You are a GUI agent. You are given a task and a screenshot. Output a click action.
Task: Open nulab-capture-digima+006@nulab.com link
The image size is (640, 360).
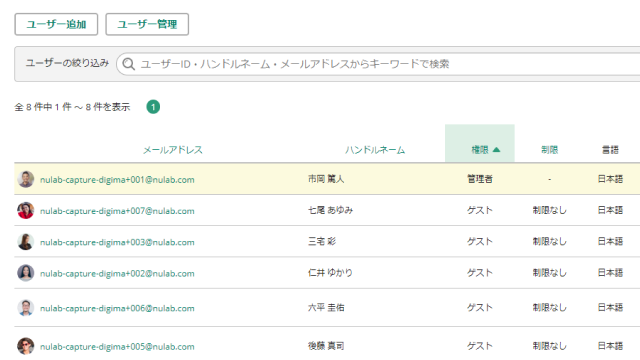(x=117, y=308)
